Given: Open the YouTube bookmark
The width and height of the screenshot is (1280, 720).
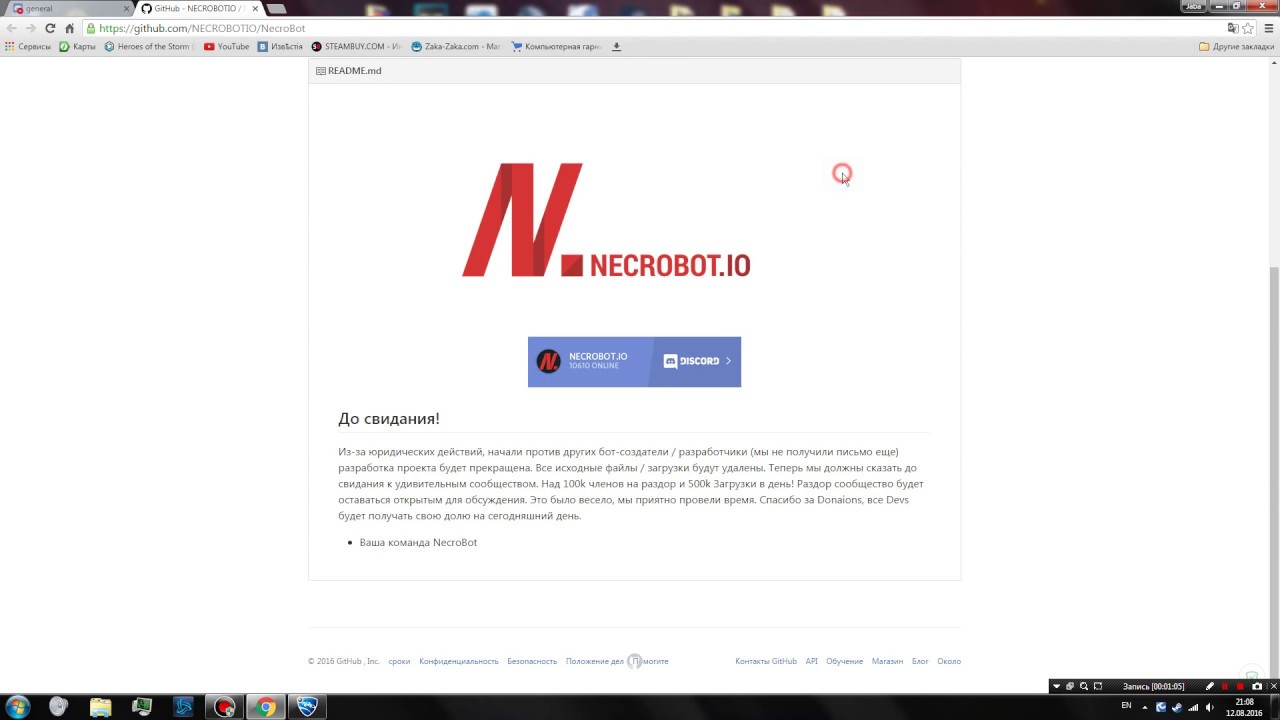Looking at the screenshot, I should (227, 46).
